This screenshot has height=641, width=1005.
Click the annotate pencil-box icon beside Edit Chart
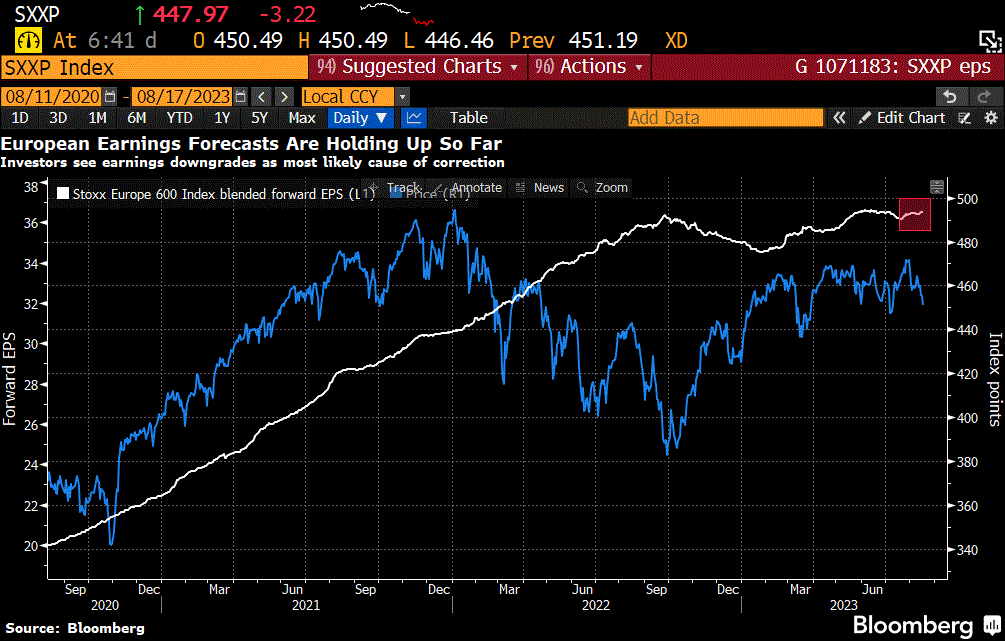pyautogui.click(x=965, y=118)
